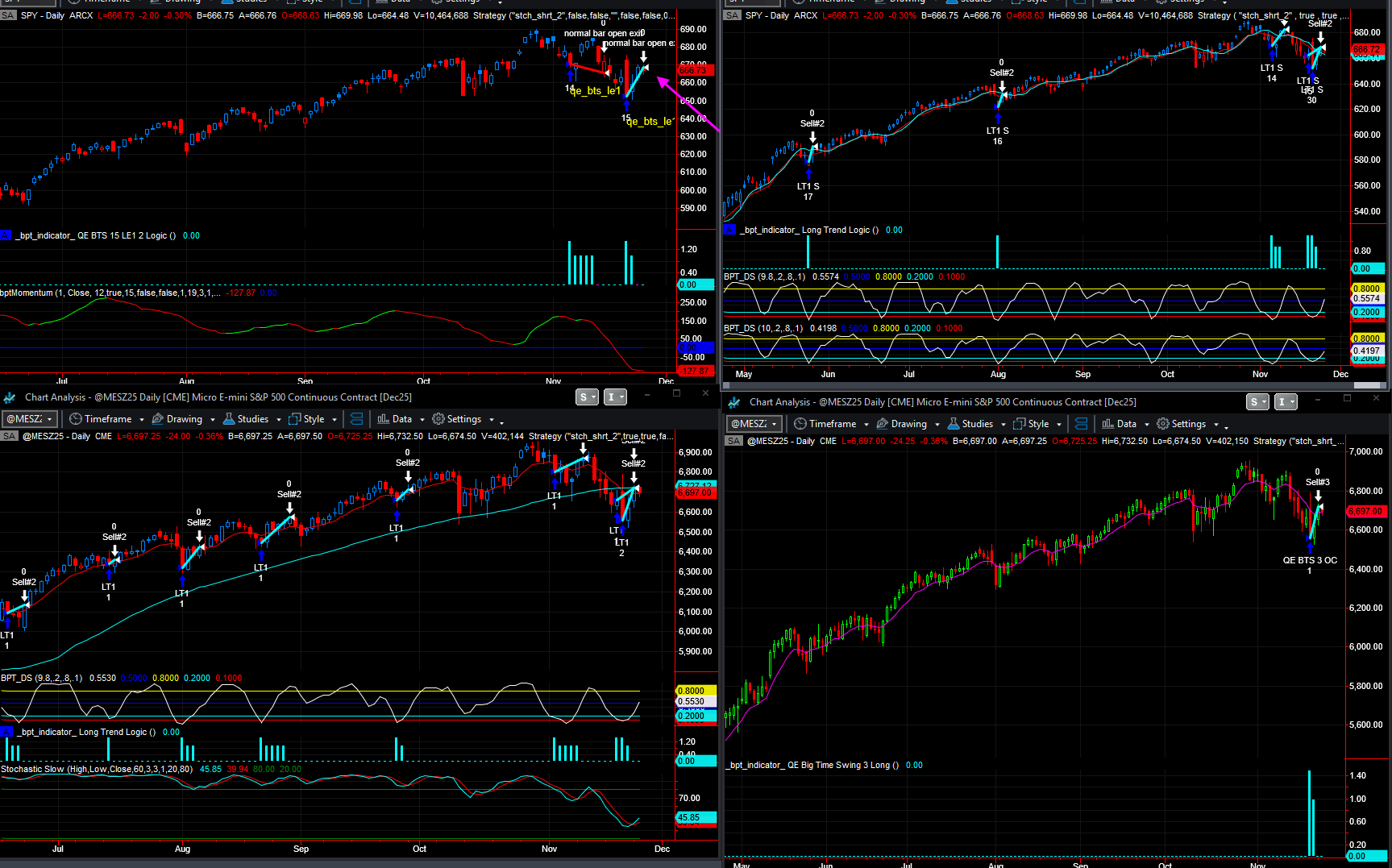Click the Data bar-chart icon in bottom-right toolbar
Viewport: 1392px width, 868px height.
[x=1108, y=424]
